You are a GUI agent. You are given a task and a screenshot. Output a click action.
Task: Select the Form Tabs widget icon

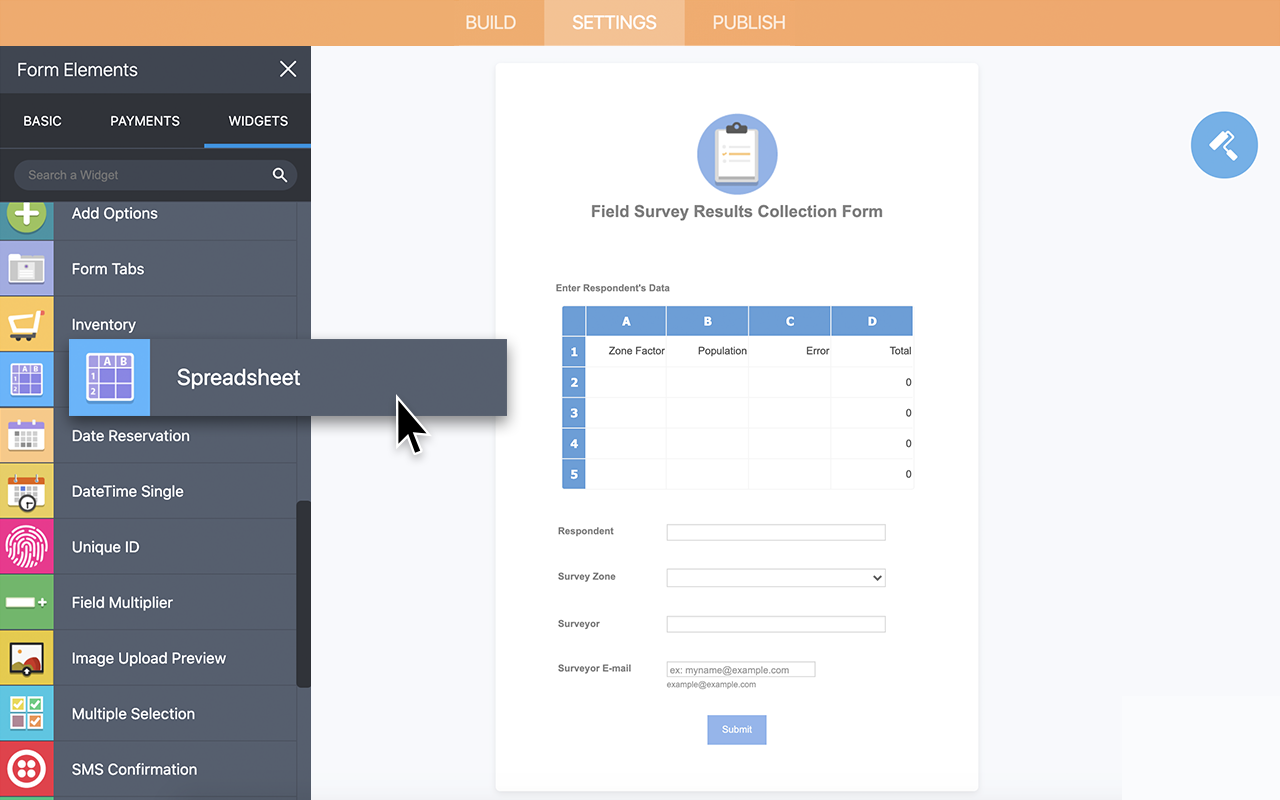pyautogui.click(x=27, y=269)
